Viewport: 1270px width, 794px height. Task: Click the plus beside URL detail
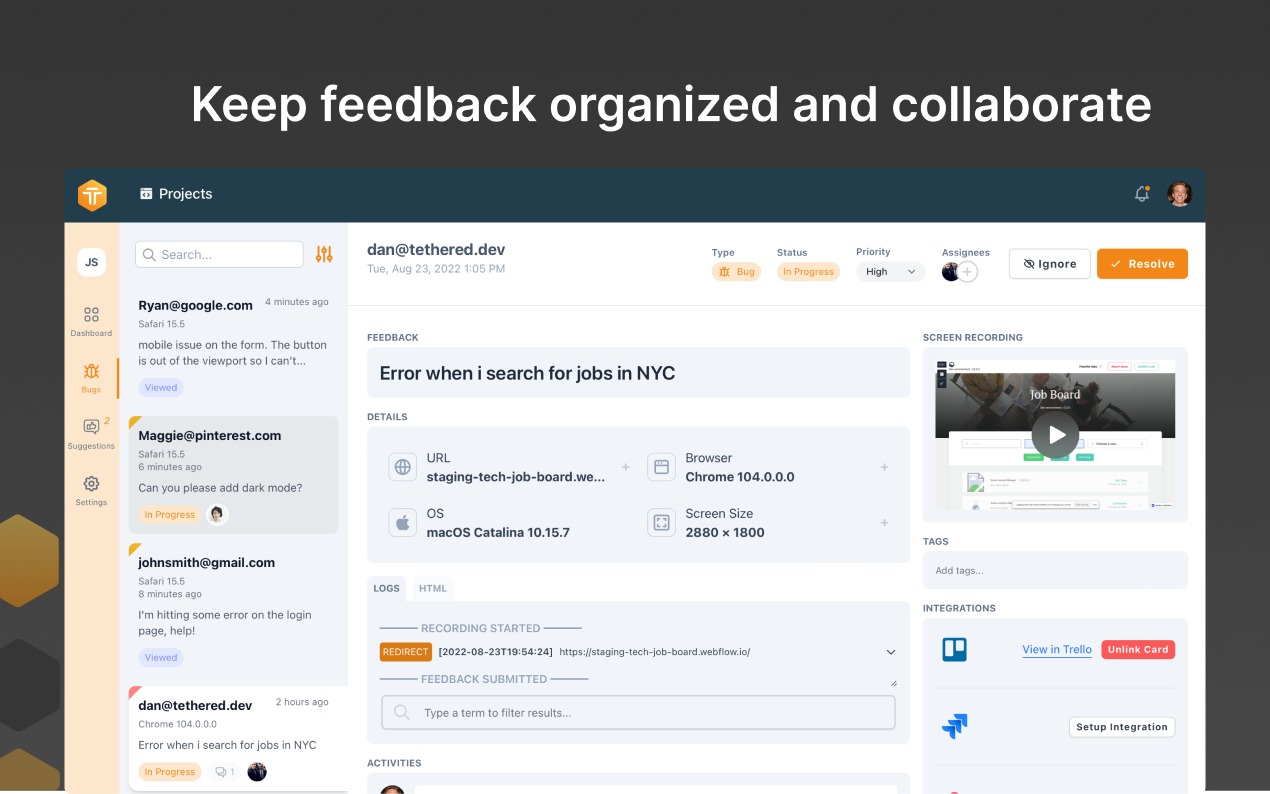pos(626,467)
